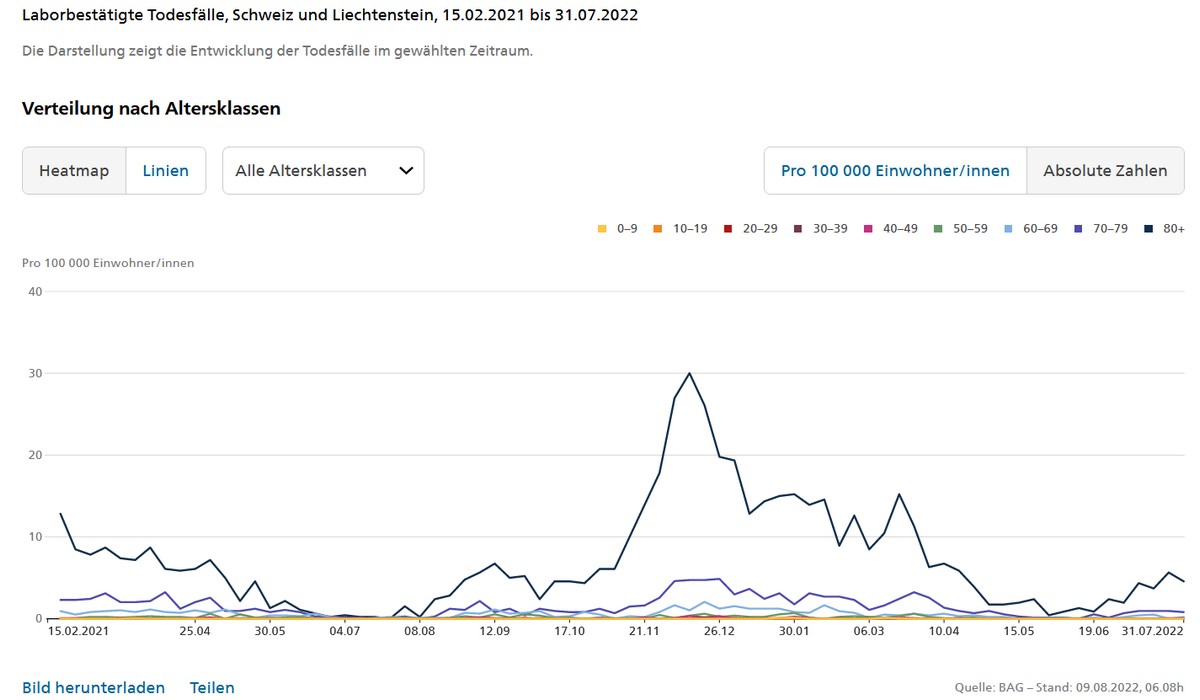Click the 30–39 legend marker

[798, 229]
